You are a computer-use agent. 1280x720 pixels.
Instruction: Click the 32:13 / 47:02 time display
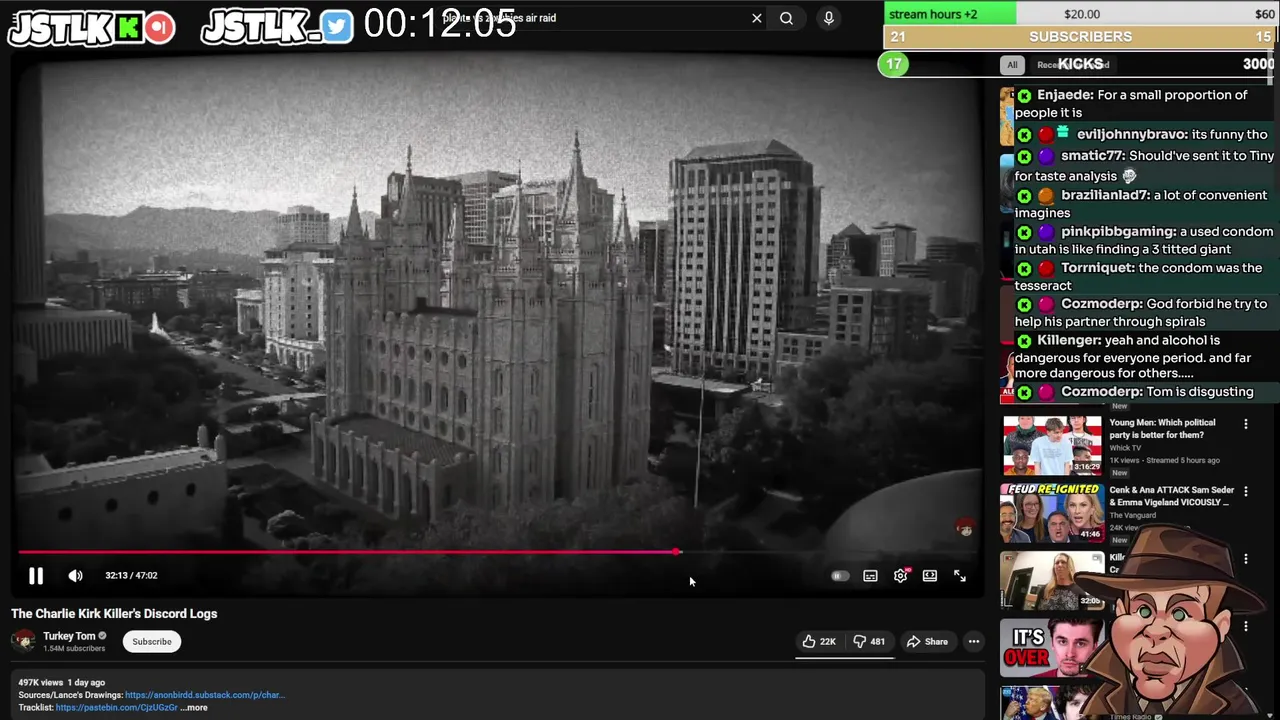click(x=131, y=576)
